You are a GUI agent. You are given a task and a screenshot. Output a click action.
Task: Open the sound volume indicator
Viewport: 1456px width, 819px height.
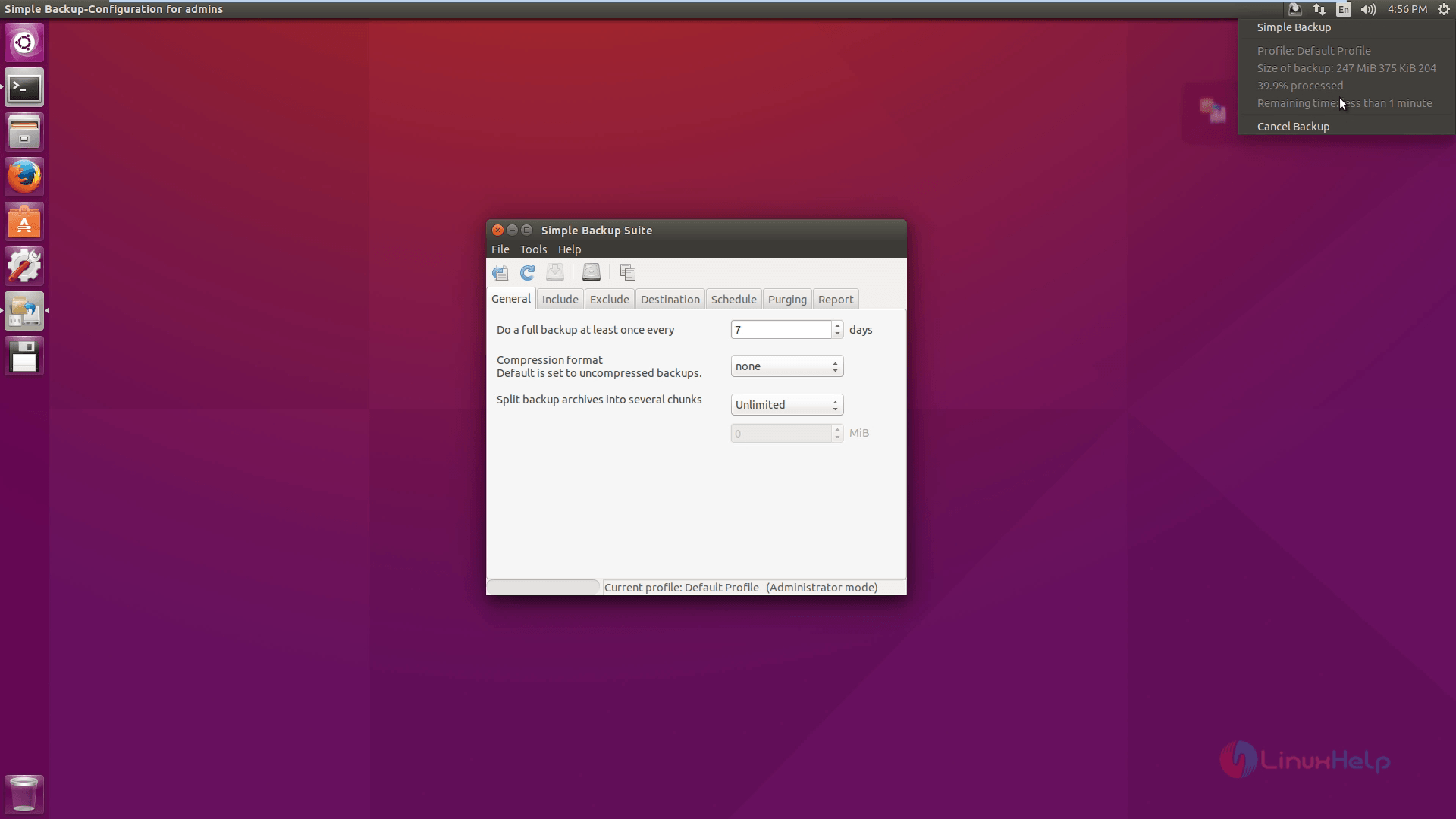coord(1368,9)
